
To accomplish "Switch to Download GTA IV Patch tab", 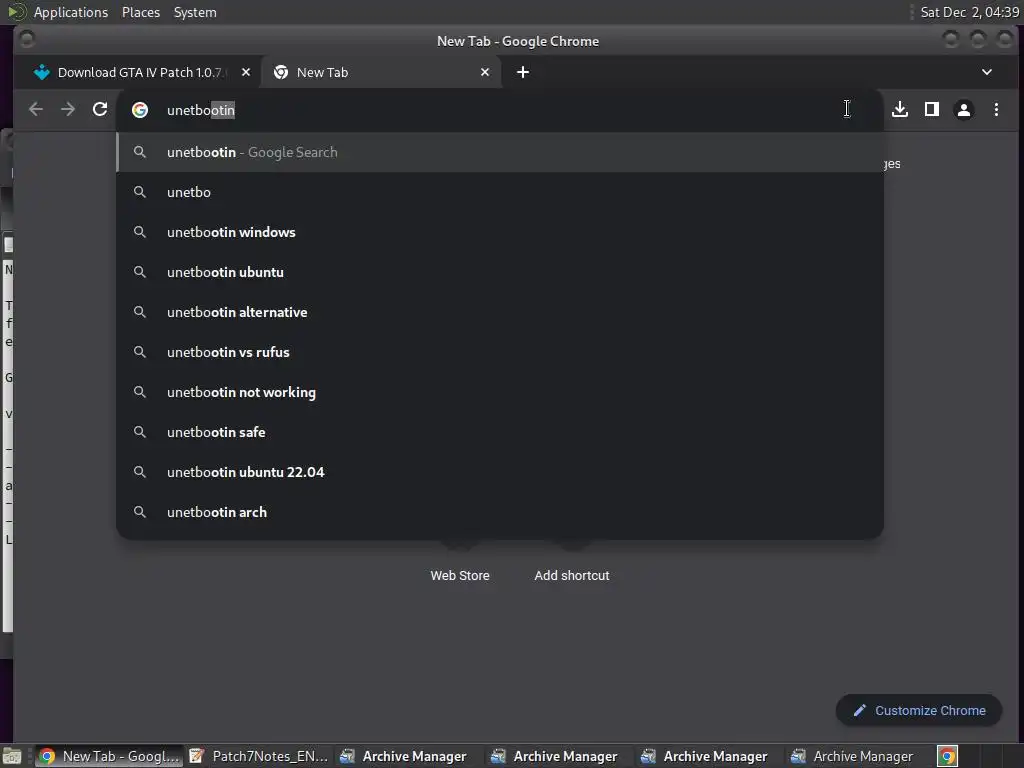I will tap(140, 72).
